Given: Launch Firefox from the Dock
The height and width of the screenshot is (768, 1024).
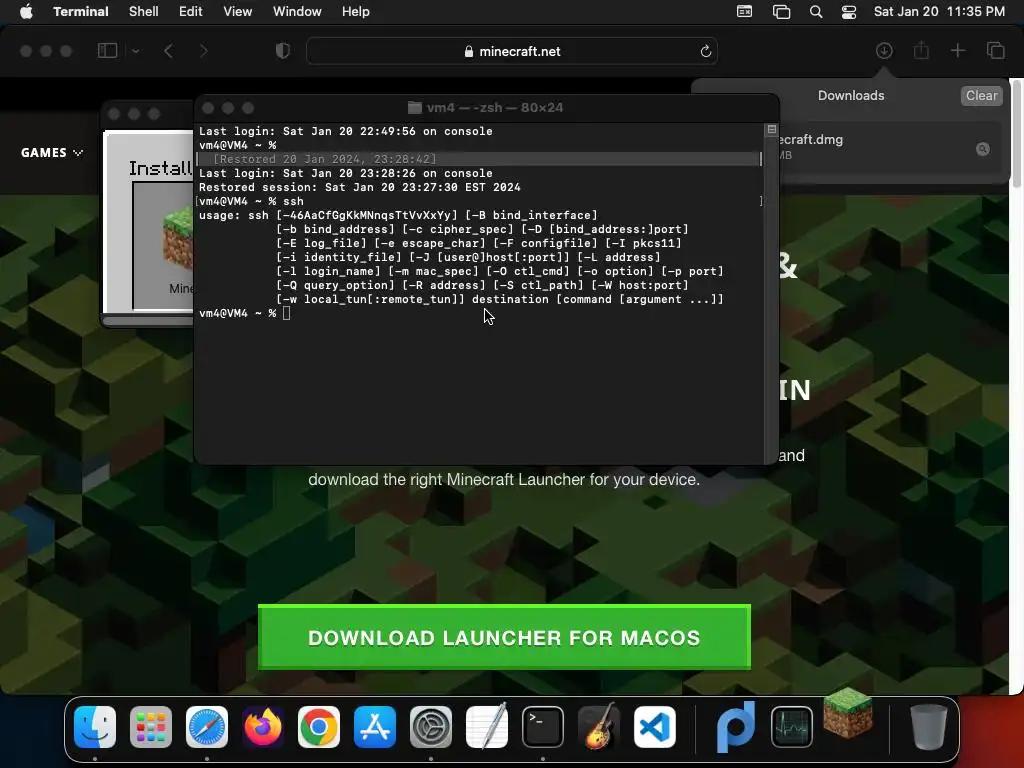Looking at the screenshot, I should pyautogui.click(x=263, y=727).
